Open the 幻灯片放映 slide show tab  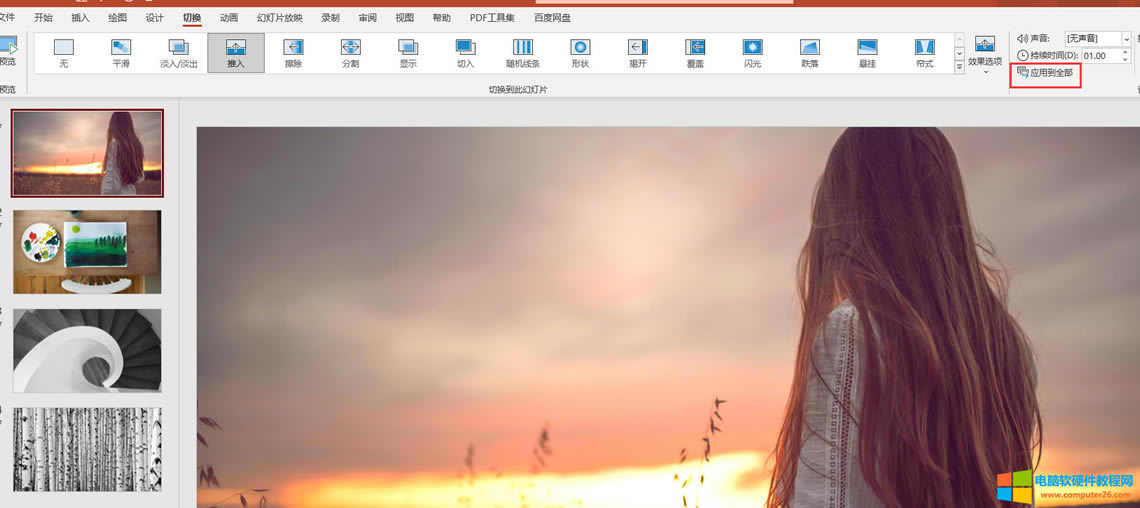pyautogui.click(x=279, y=18)
